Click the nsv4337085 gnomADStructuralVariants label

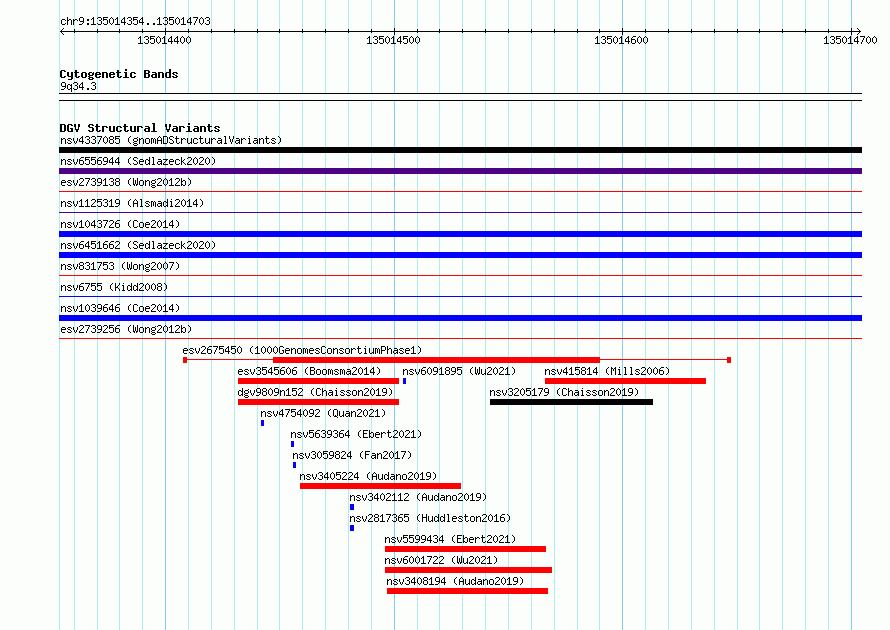171,140
